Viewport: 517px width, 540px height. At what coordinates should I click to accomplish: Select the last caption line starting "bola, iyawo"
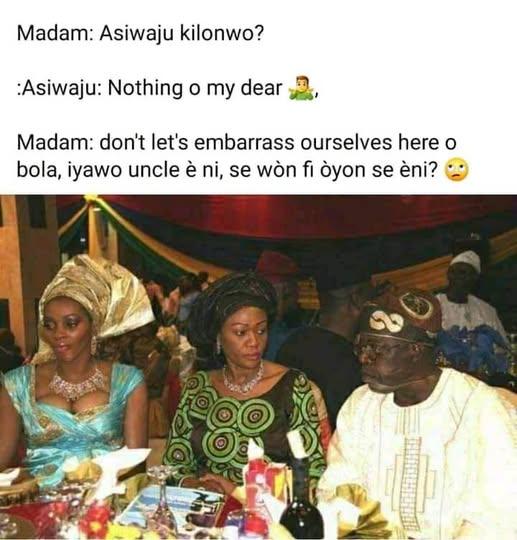tap(227, 170)
